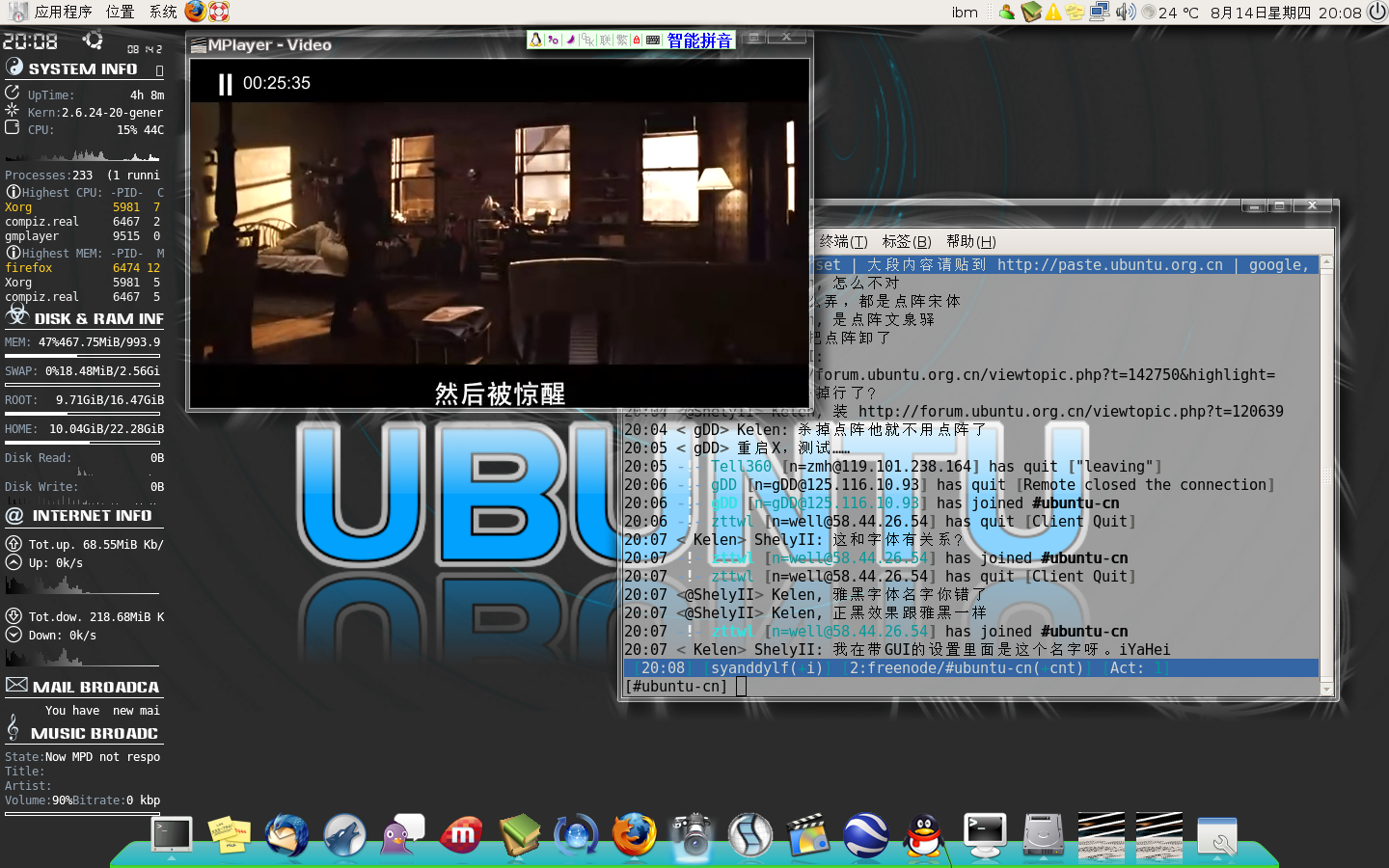Toggle the moon half-width input button

click(x=570, y=40)
